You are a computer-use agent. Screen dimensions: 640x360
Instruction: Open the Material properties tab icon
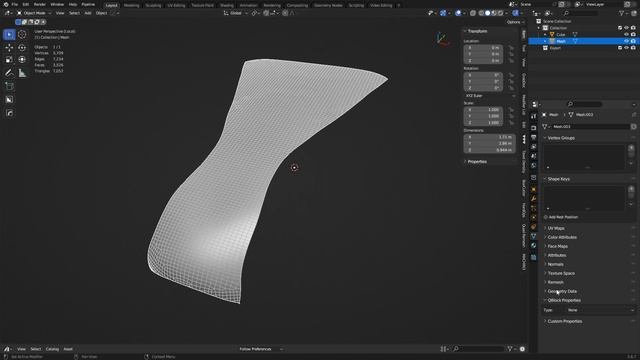click(533, 246)
